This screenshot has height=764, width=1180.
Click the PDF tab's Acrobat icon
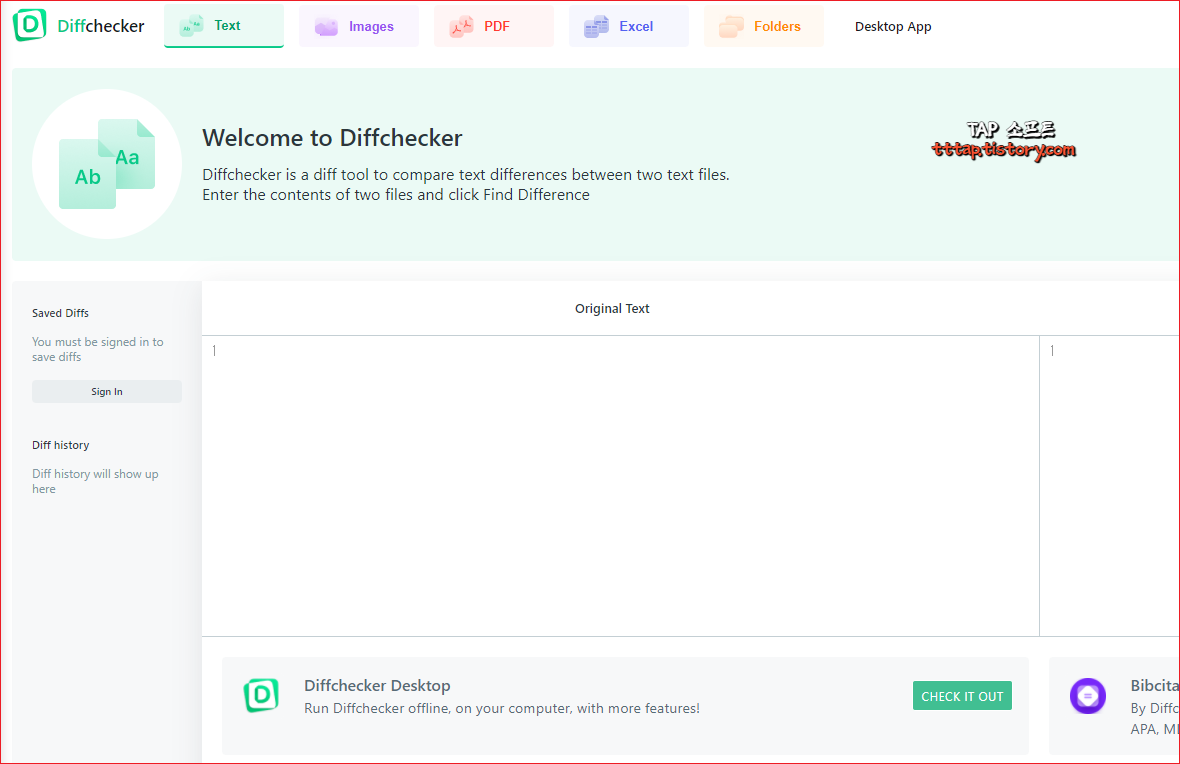[x=461, y=26]
